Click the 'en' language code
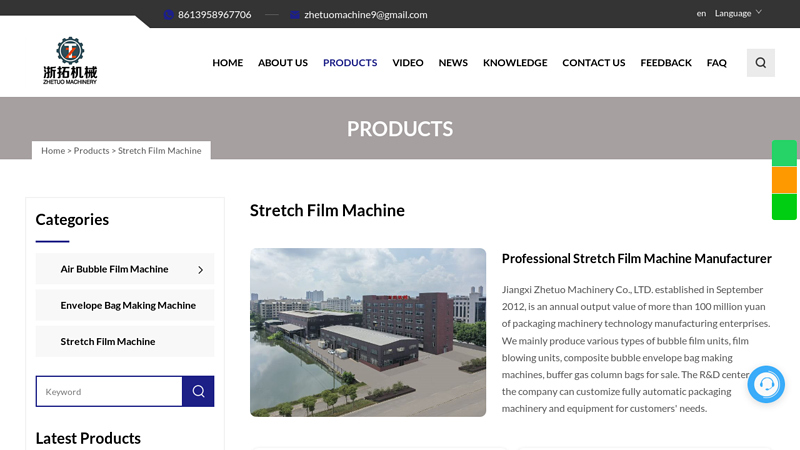The width and height of the screenshot is (800, 450). click(701, 13)
